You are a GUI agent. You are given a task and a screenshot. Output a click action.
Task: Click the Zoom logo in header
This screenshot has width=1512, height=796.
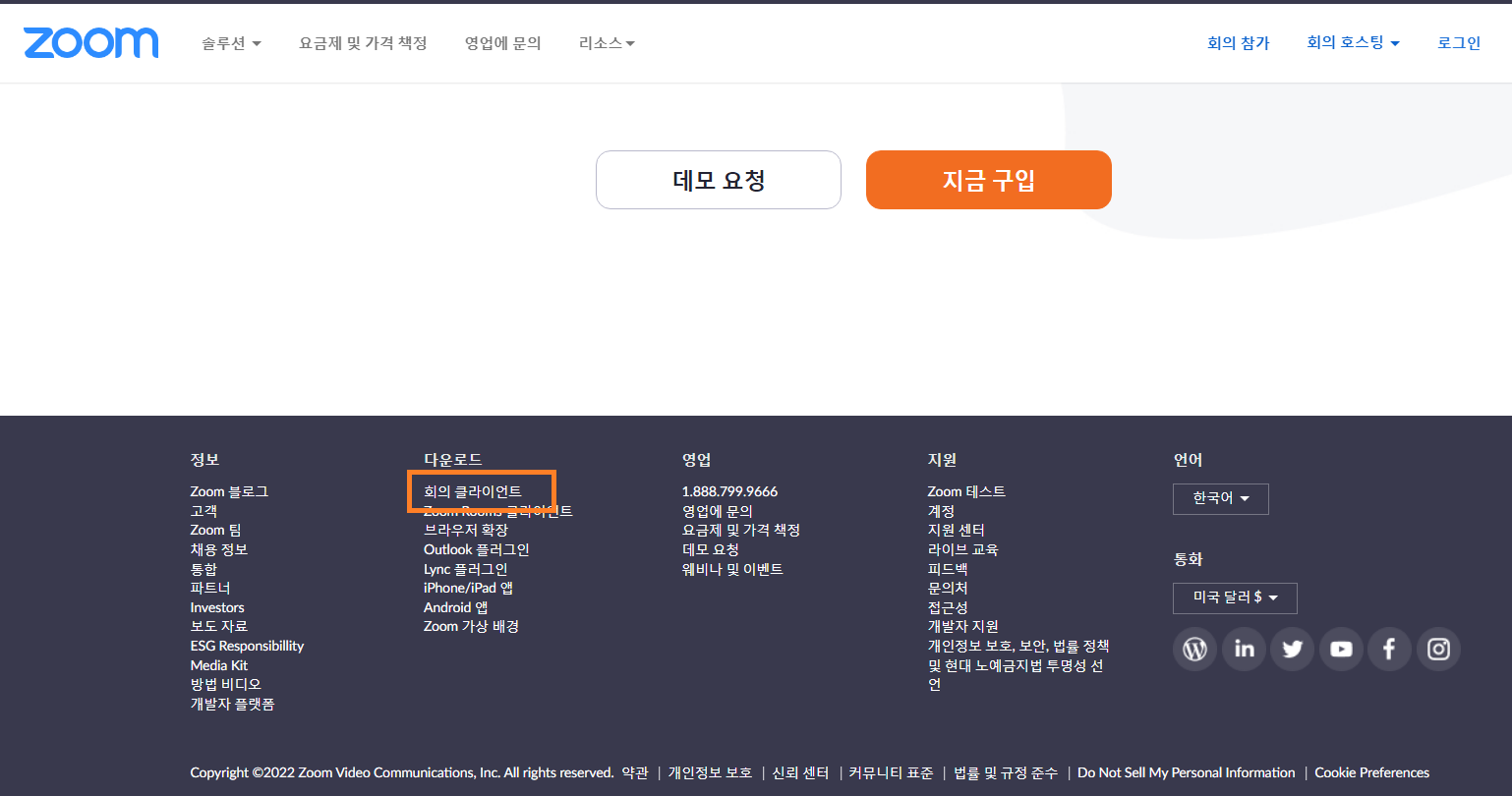90,42
